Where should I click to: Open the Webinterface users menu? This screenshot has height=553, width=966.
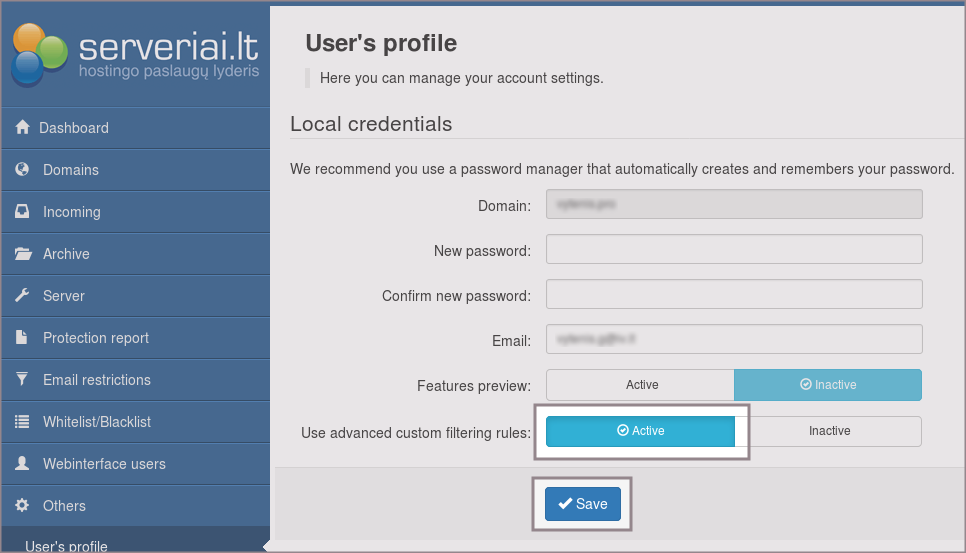pos(104,464)
